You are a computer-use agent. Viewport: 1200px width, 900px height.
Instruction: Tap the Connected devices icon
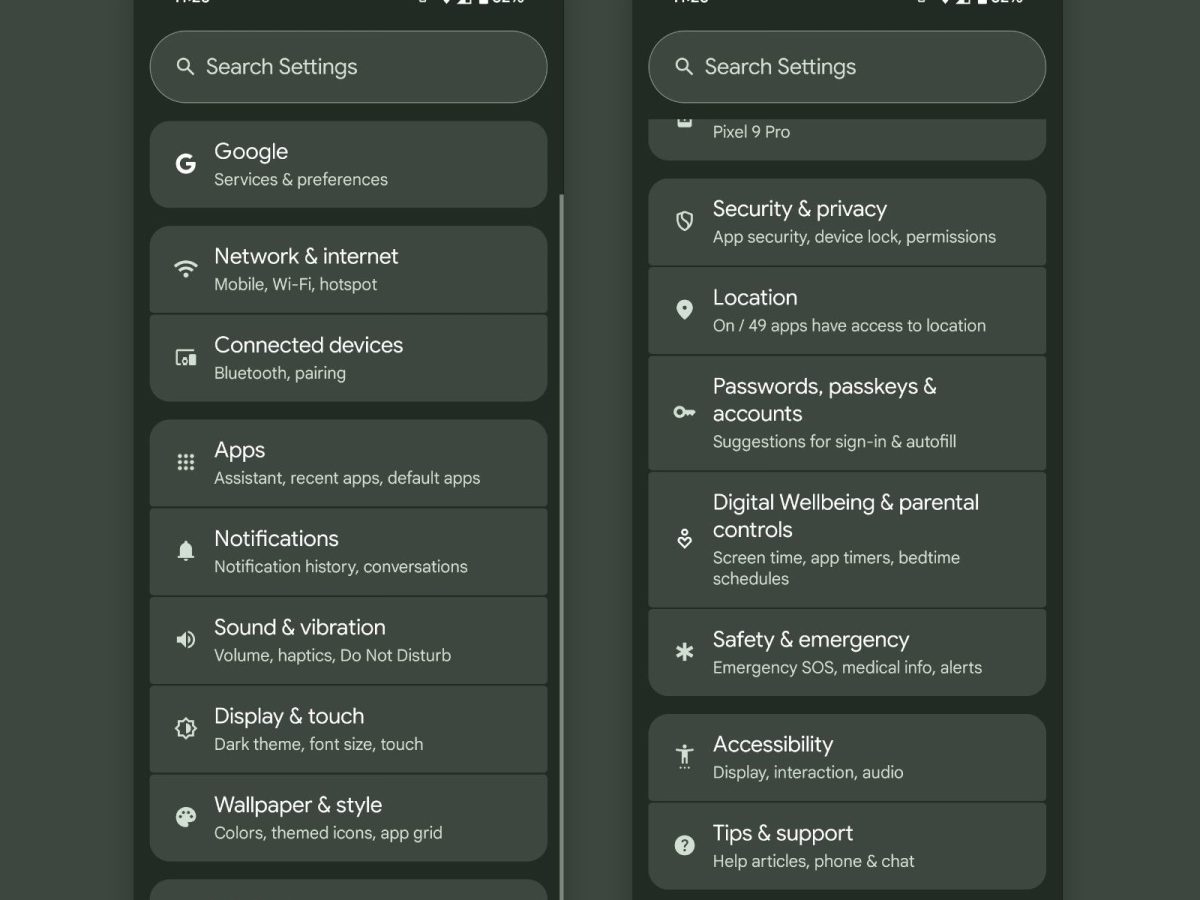tap(185, 358)
